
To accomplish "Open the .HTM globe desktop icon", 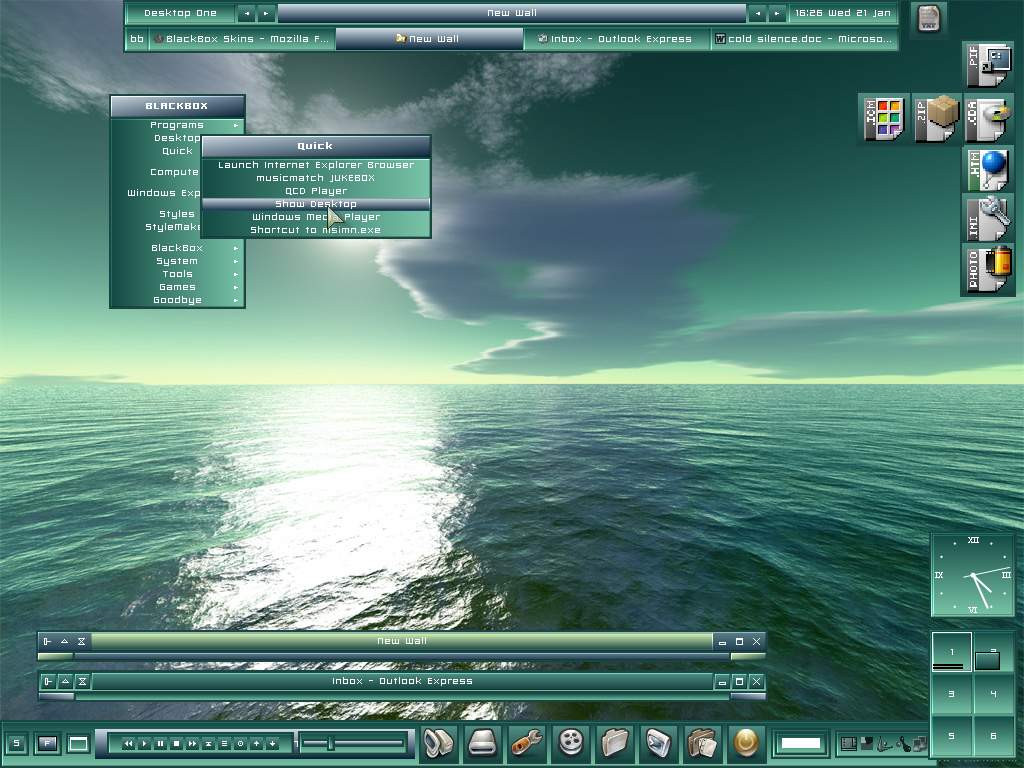I will click(987, 170).
